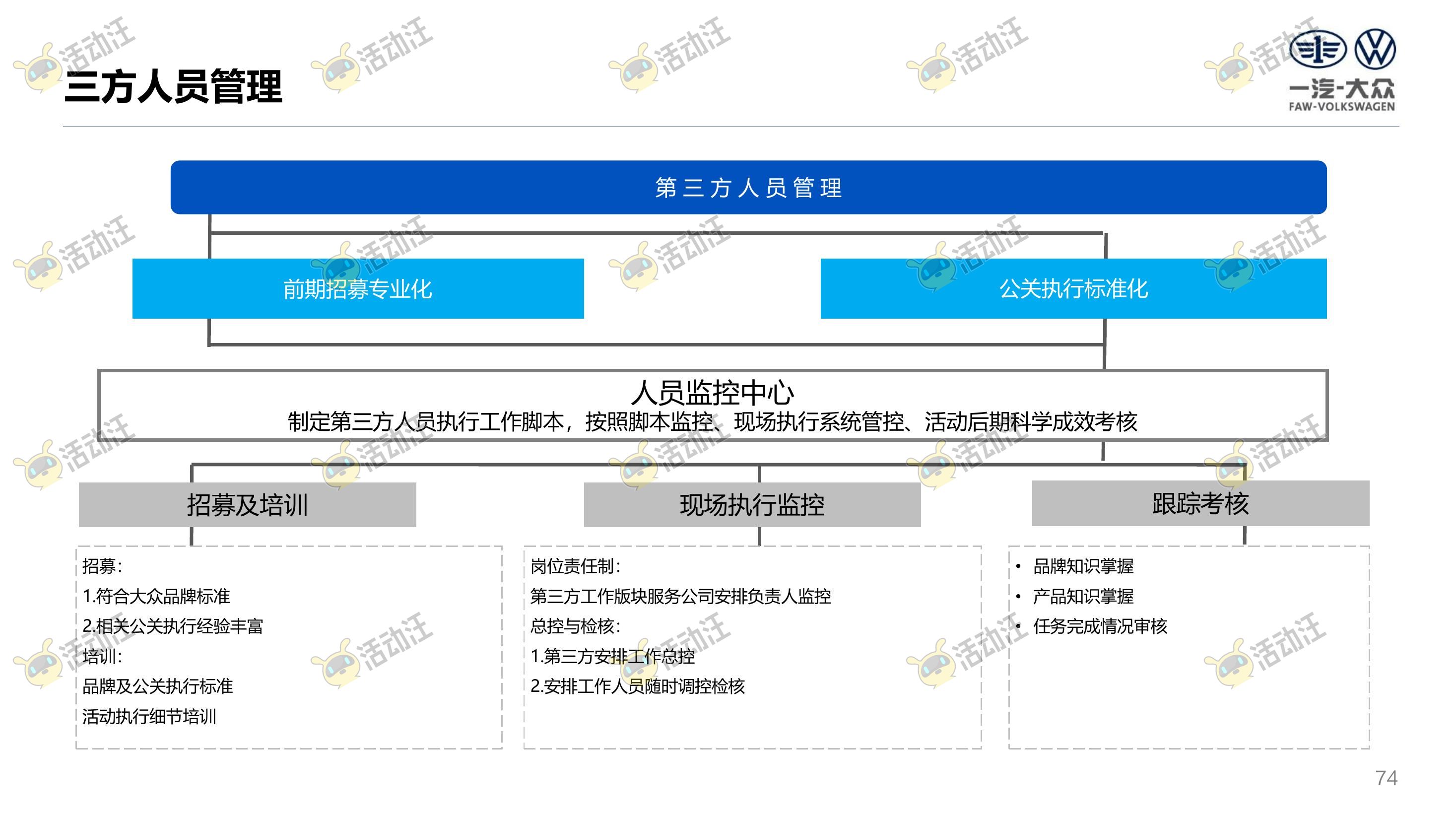Select the dark blue banner 第三方人员管理
1456x819 pixels.
748,187
